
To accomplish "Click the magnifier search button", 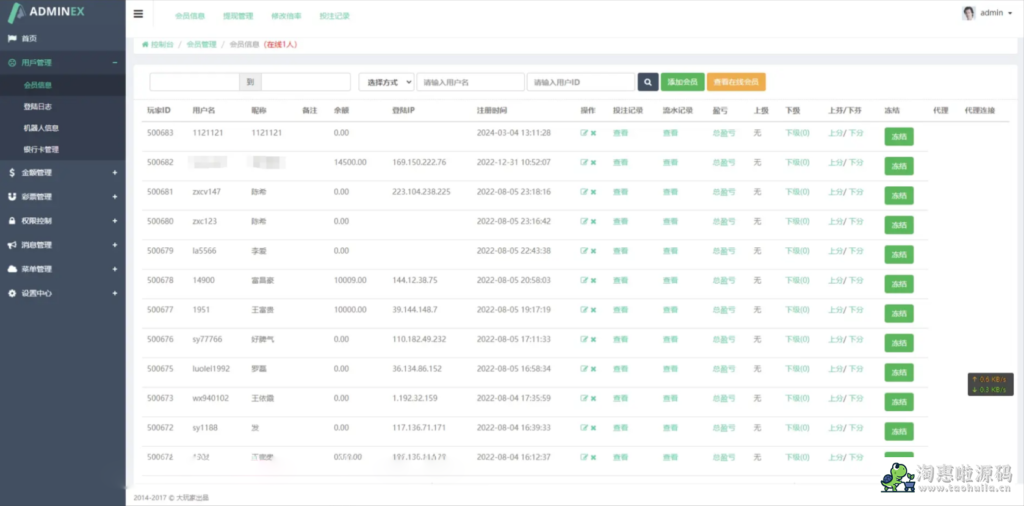I will coord(648,82).
